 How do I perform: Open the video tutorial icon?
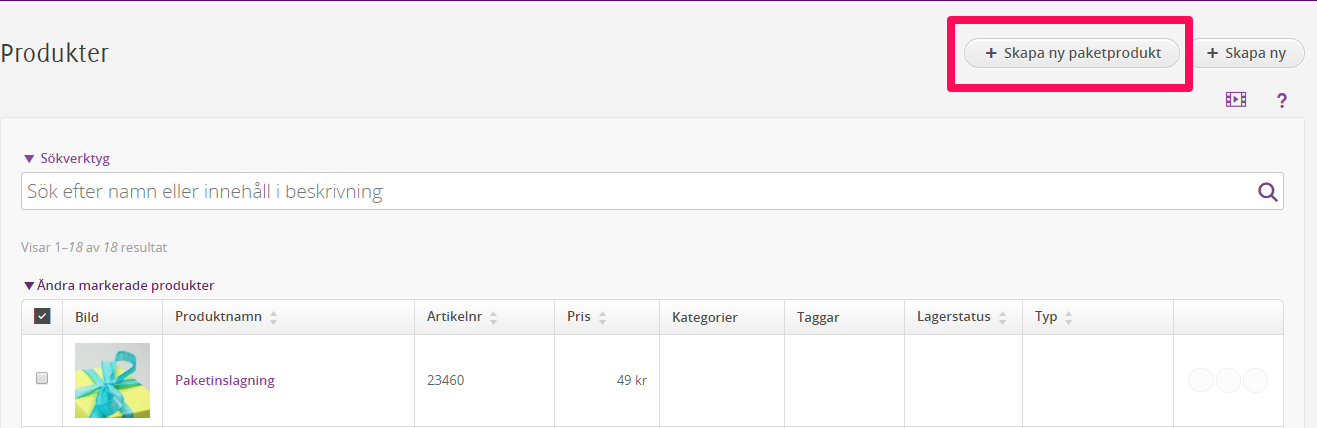[1236, 100]
